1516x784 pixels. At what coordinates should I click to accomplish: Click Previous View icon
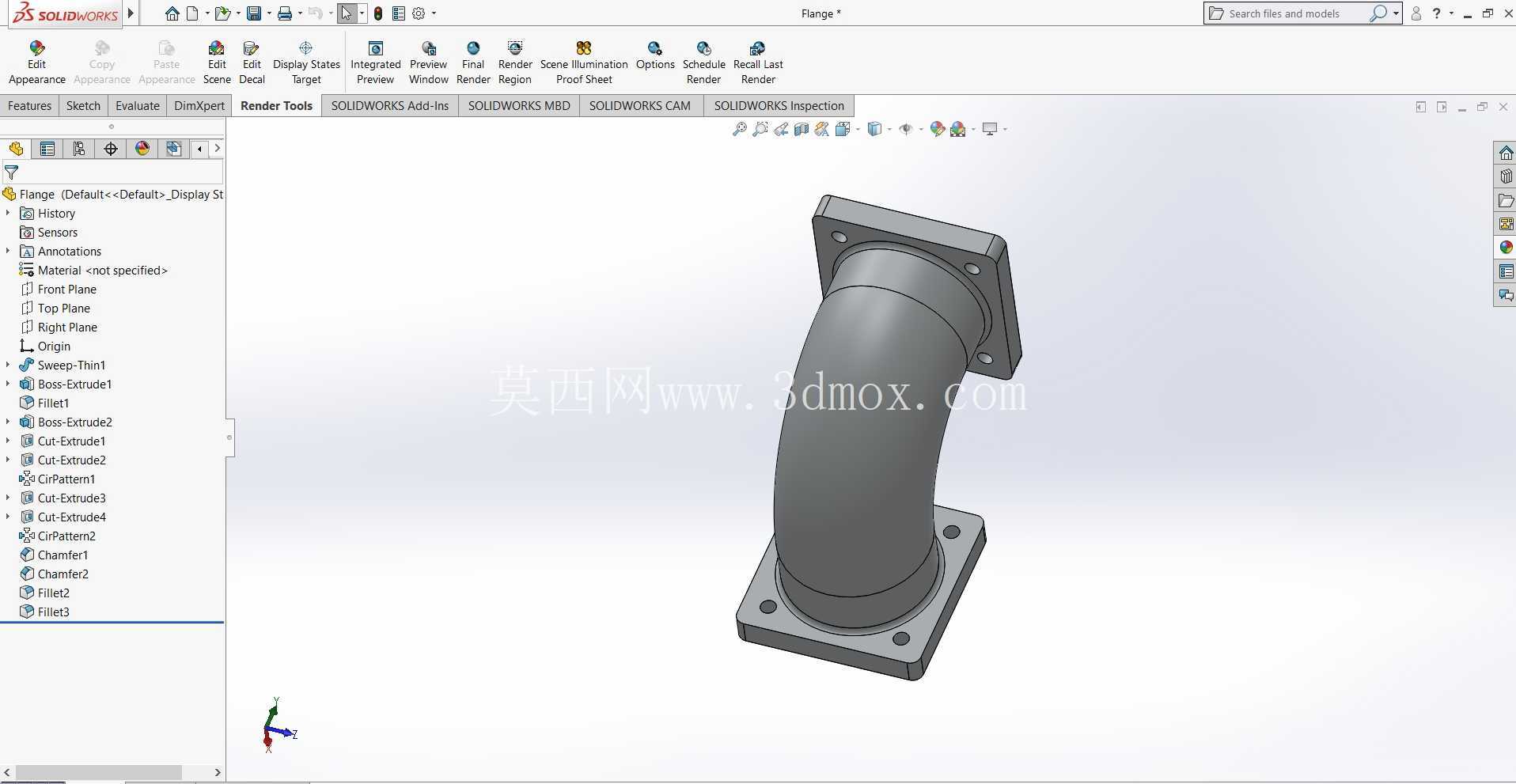(781, 129)
